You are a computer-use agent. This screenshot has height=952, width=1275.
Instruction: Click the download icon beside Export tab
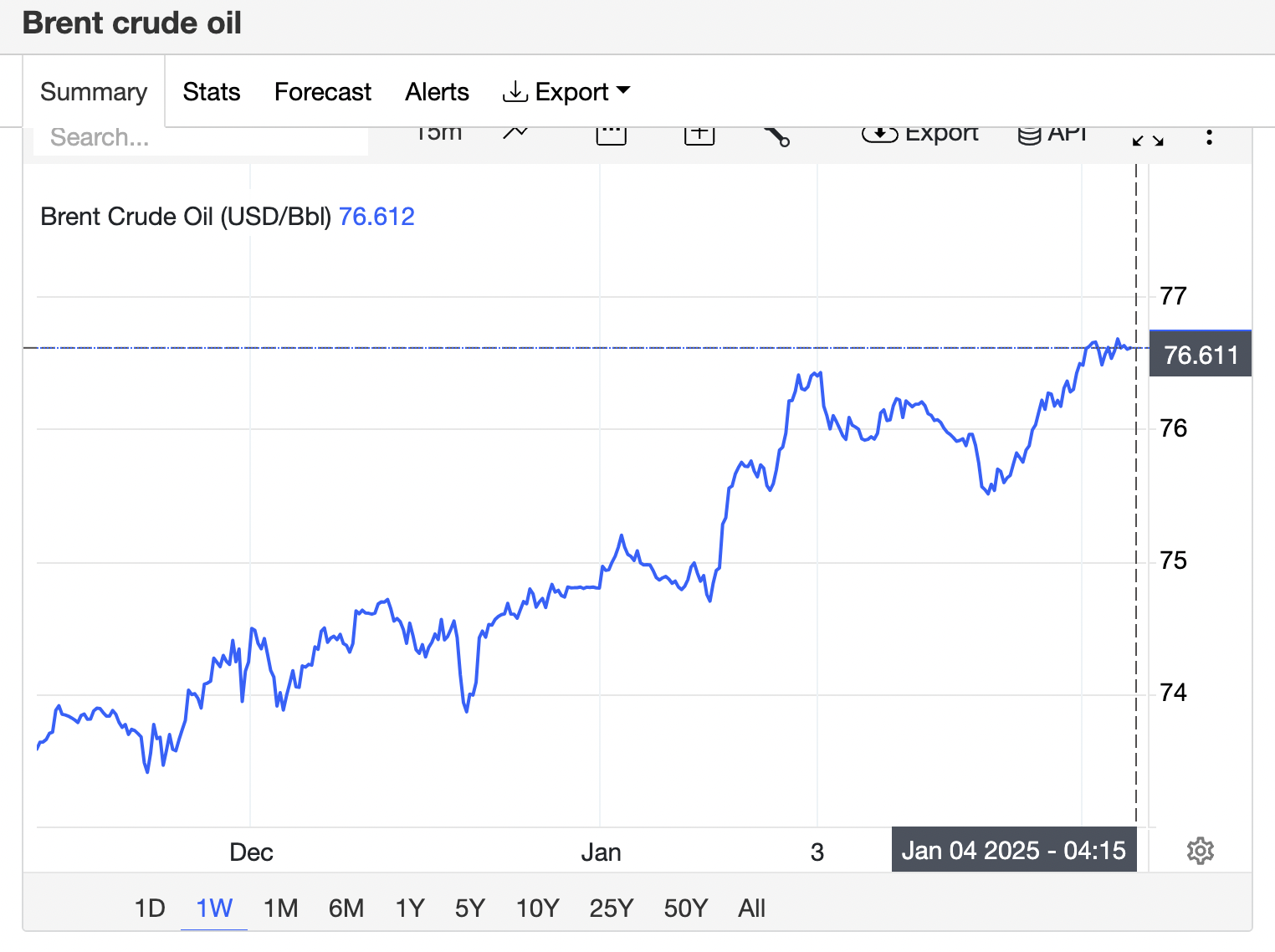[x=515, y=91]
